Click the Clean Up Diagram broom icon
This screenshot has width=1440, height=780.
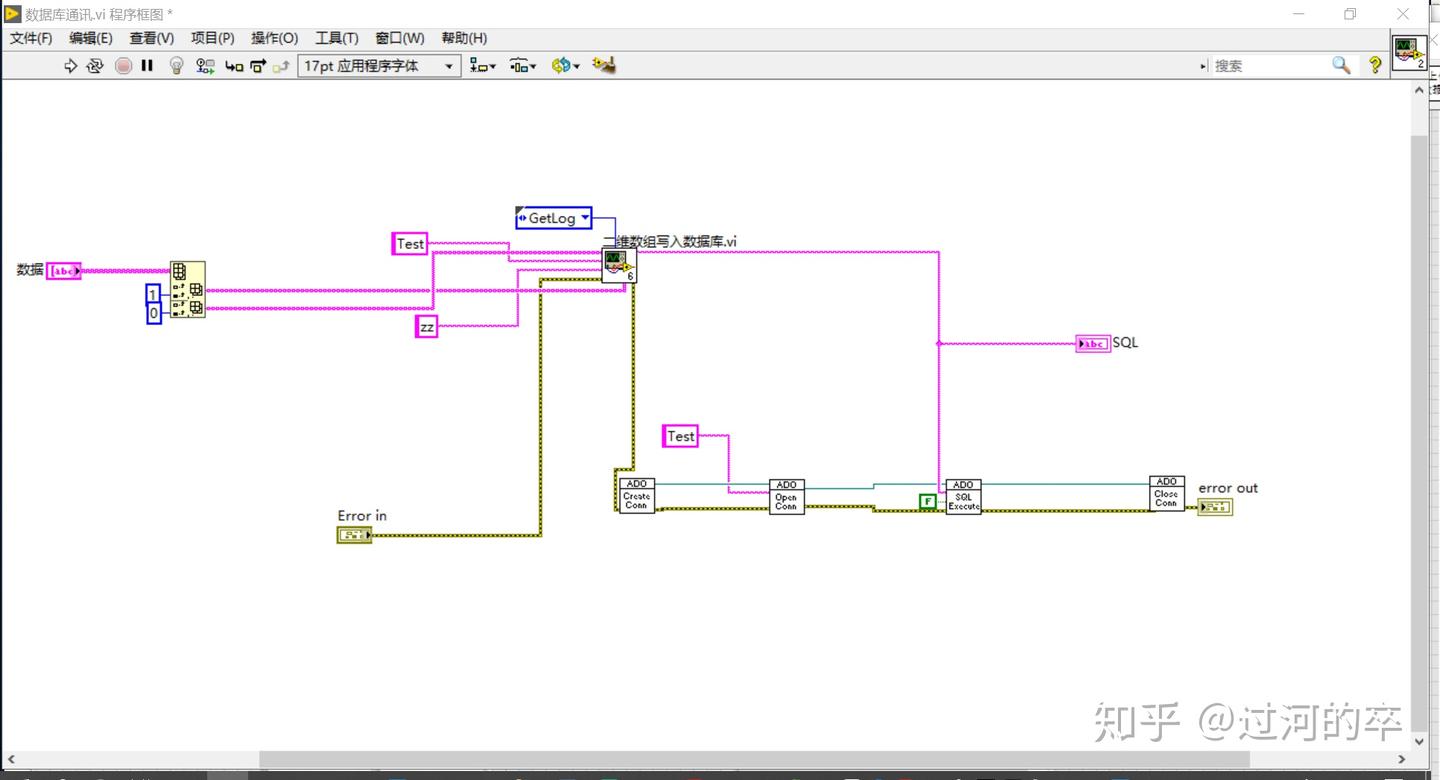click(601, 65)
